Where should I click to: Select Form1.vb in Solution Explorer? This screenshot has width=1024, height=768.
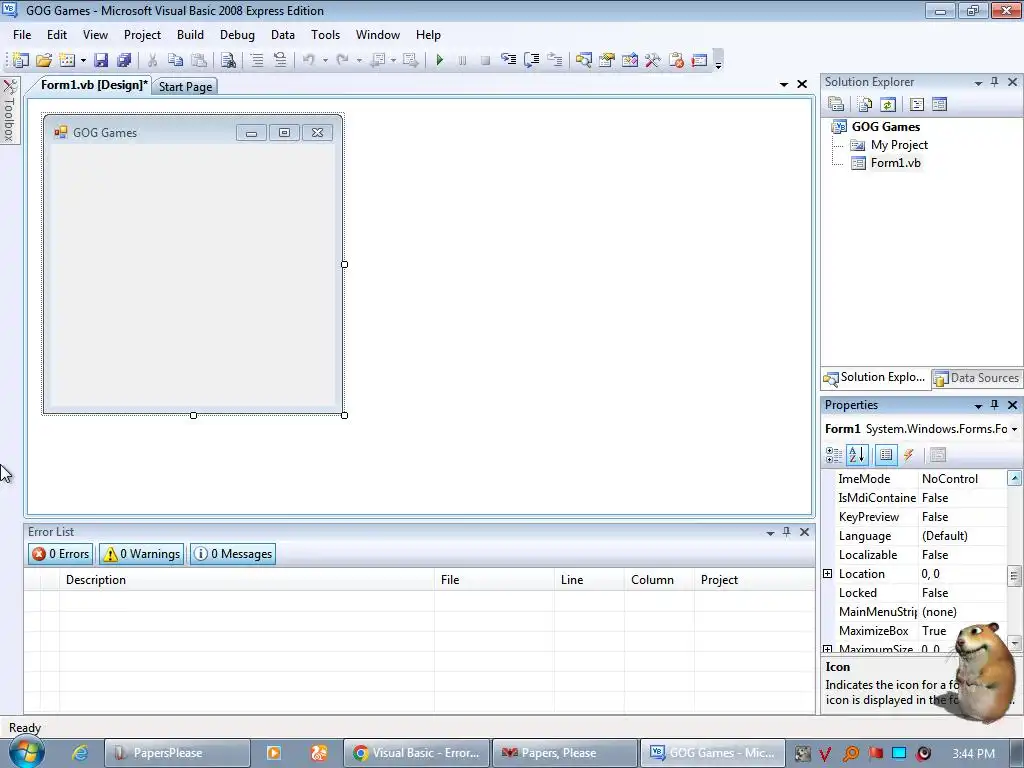point(895,163)
